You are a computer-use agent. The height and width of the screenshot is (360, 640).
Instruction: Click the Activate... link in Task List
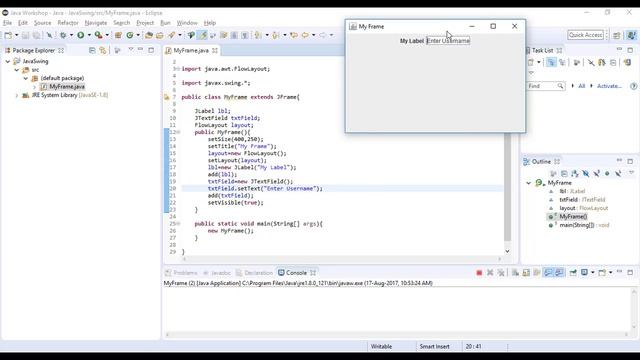coord(609,86)
